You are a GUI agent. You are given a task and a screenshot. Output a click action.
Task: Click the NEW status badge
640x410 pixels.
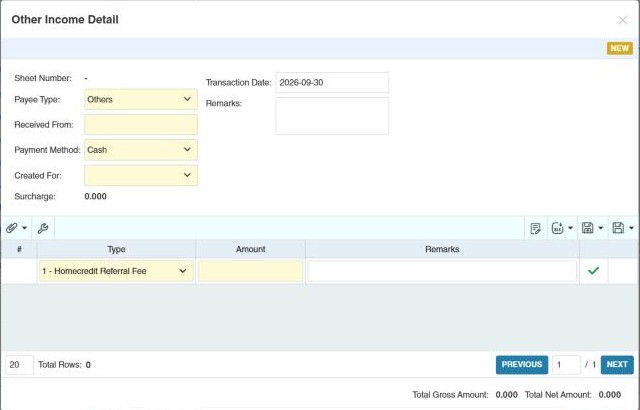click(x=620, y=49)
